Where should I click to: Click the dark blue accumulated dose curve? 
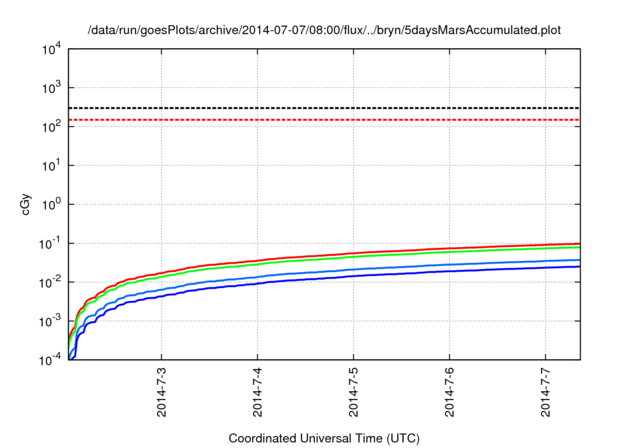pyautogui.click(x=353, y=276)
